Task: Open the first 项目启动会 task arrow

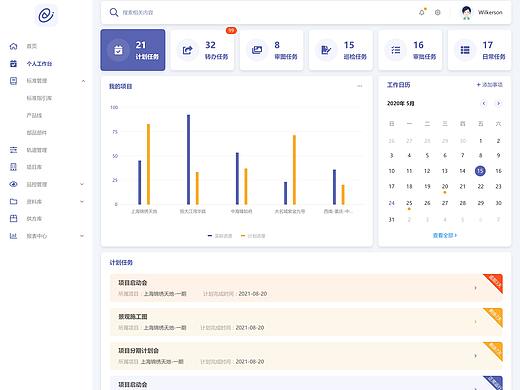Action: 476,288
